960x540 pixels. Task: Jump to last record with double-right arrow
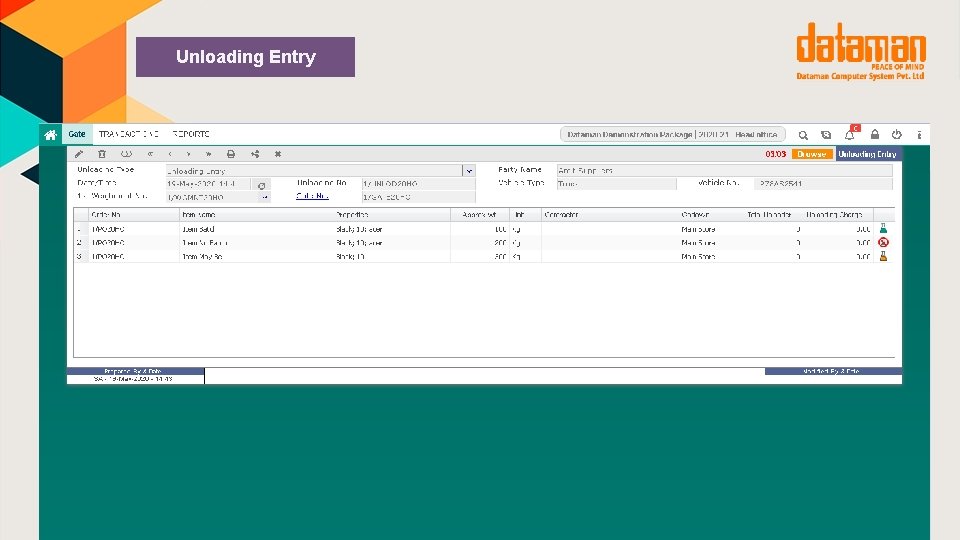coord(209,154)
